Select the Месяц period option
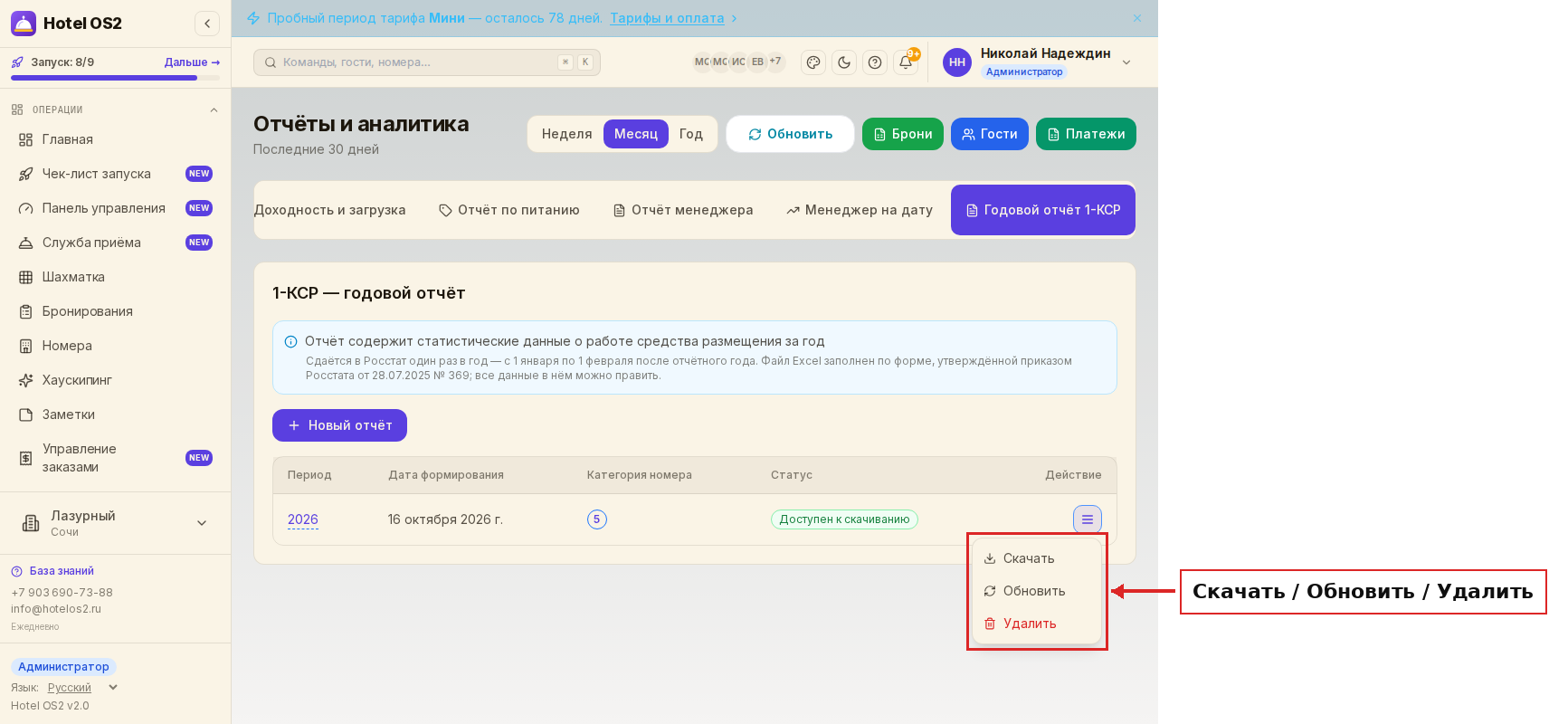Image resolution: width=1568 pixels, height=724 pixels. 636,134
